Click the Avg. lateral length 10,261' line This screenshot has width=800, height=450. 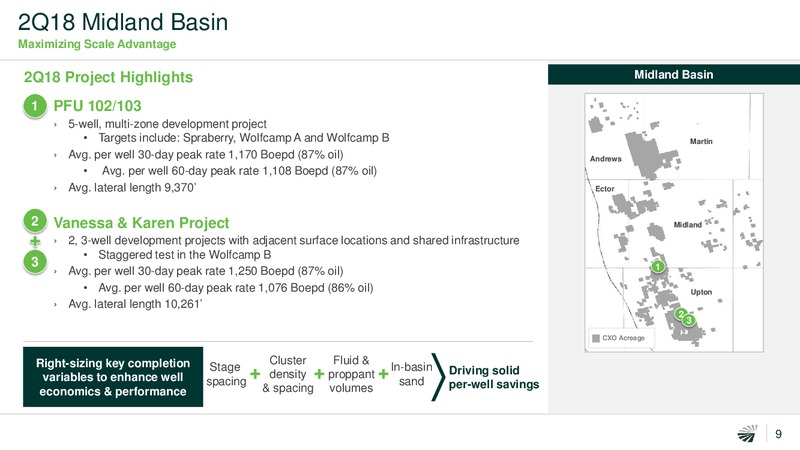pos(135,304)
